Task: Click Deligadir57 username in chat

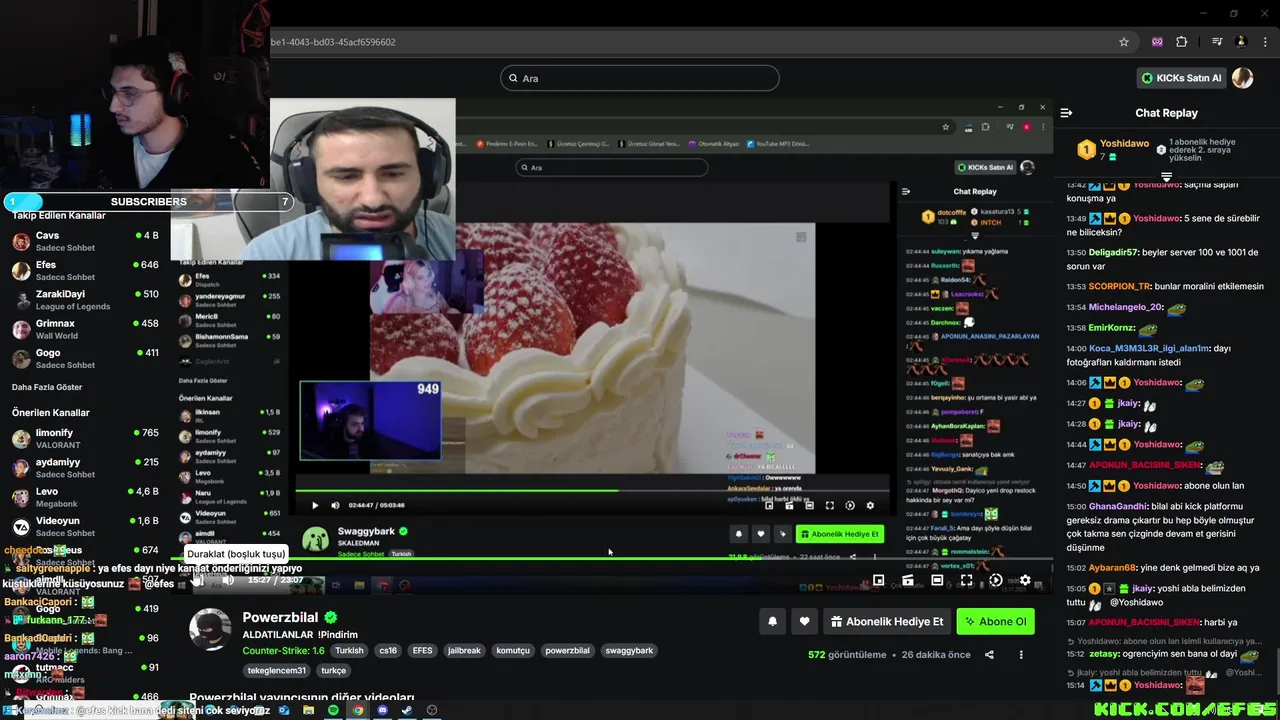Action: pyautogui.click(x=1114, y=253)
